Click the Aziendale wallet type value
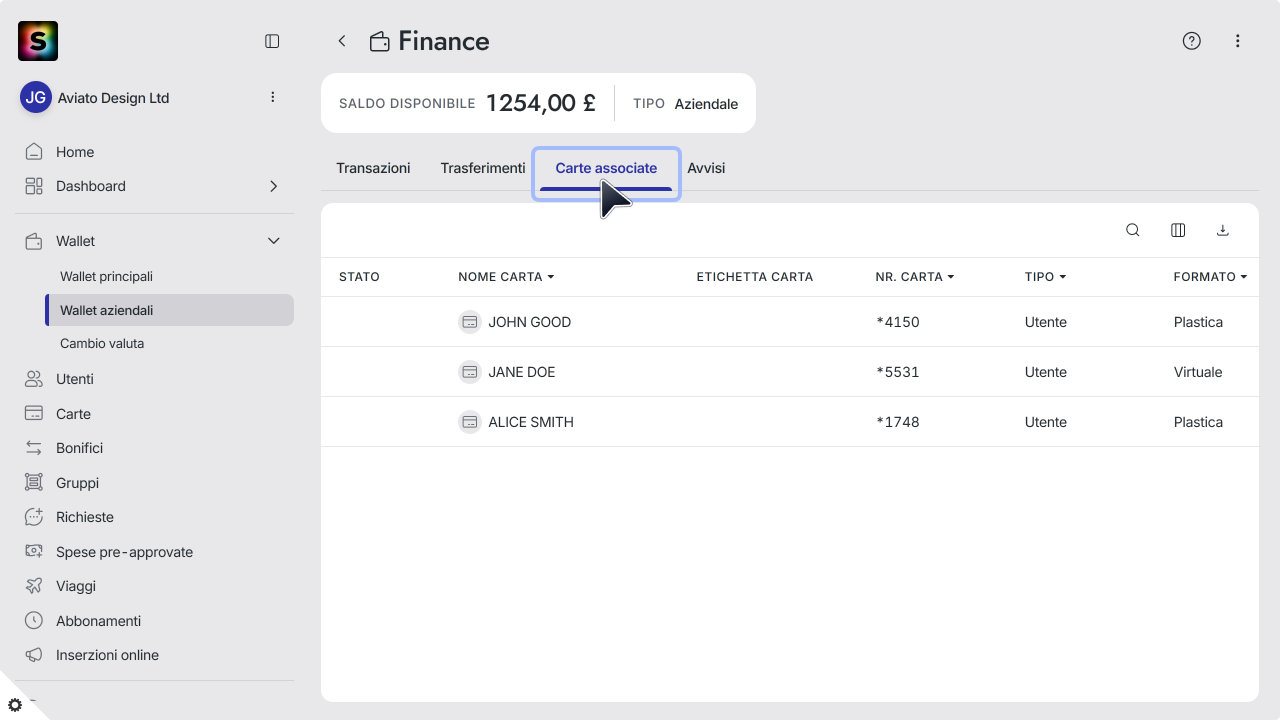Viewport: 1280px width, 720px height. coord(706,104)
